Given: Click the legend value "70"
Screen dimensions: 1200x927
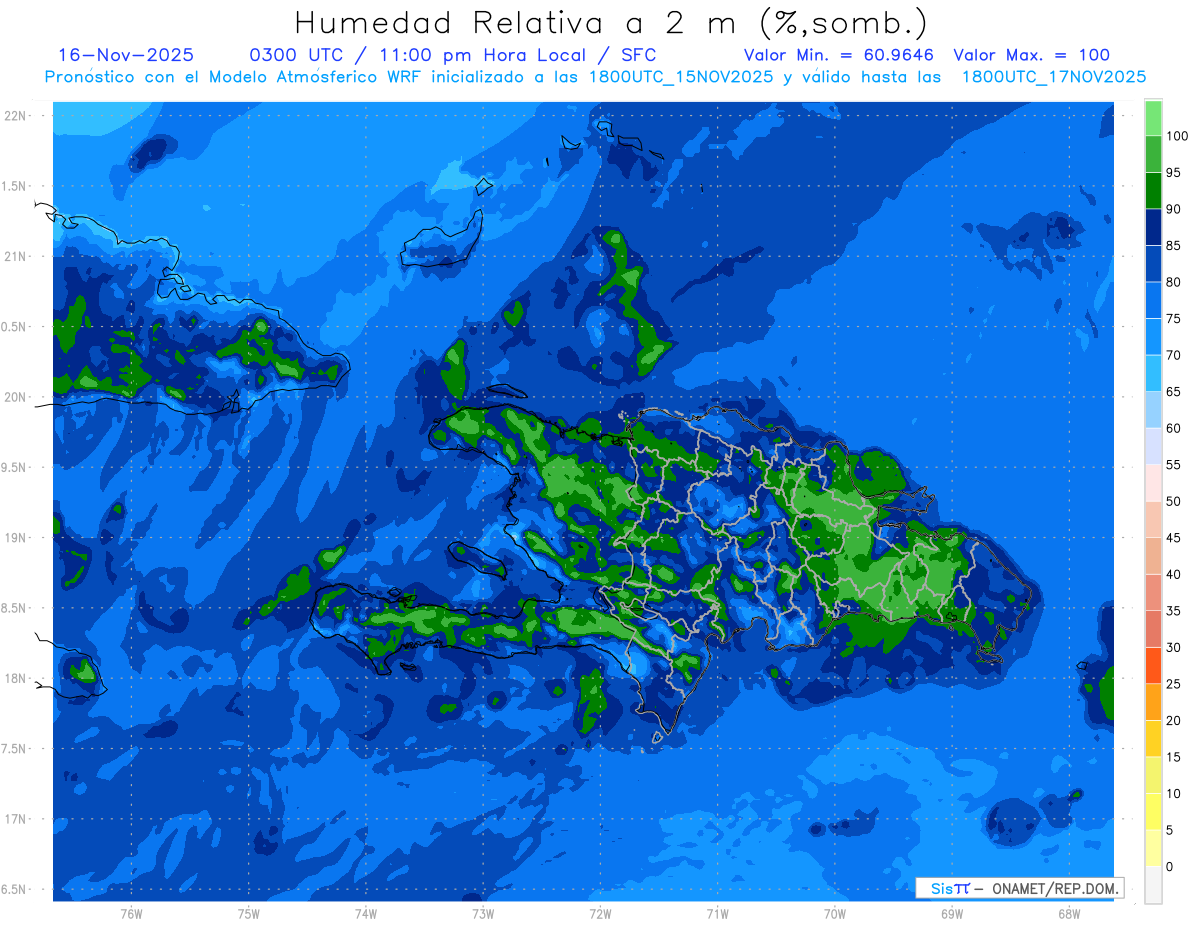Looking at the screenshot, I should pos(1173,355).
